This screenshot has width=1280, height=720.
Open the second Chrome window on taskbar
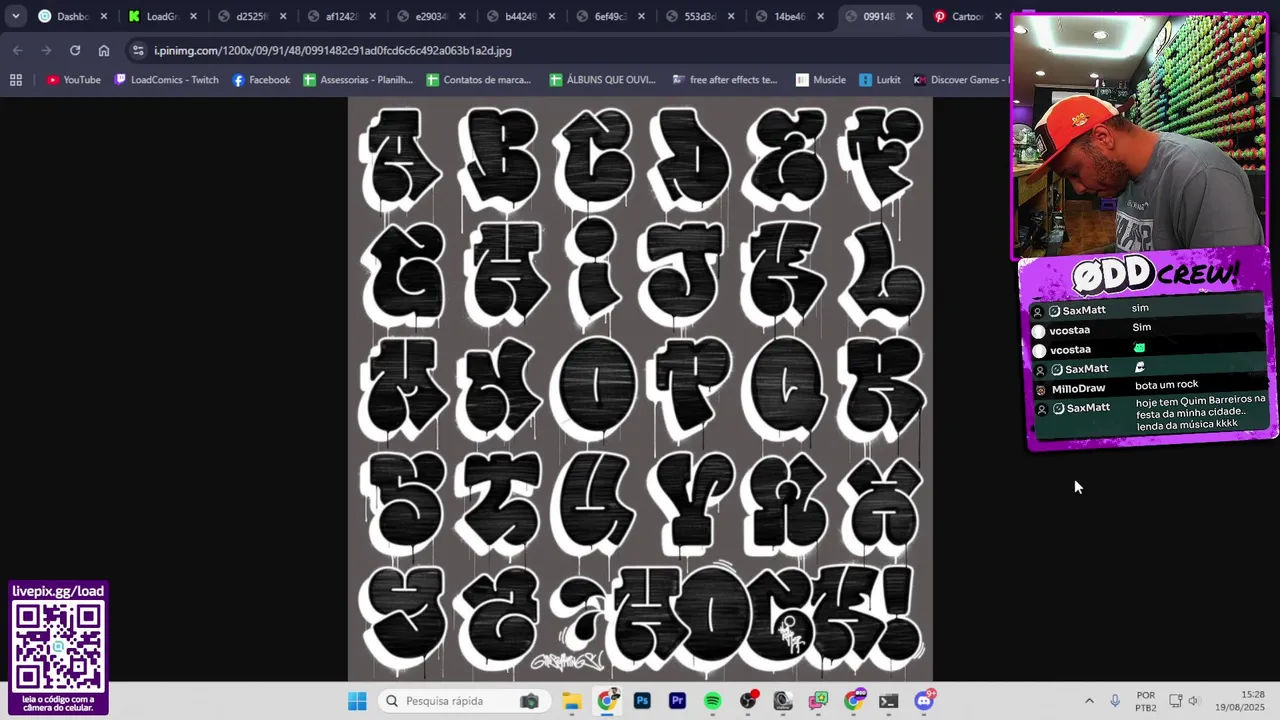[853, 701]
